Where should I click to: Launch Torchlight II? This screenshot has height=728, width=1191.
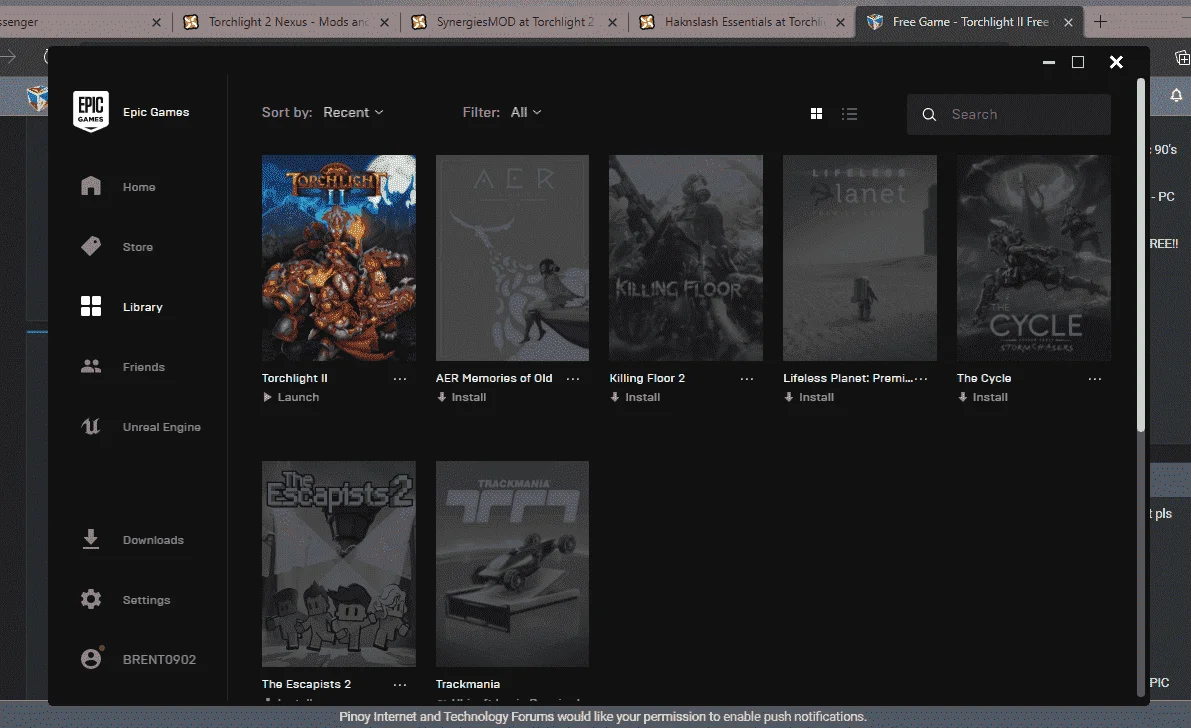291,397
